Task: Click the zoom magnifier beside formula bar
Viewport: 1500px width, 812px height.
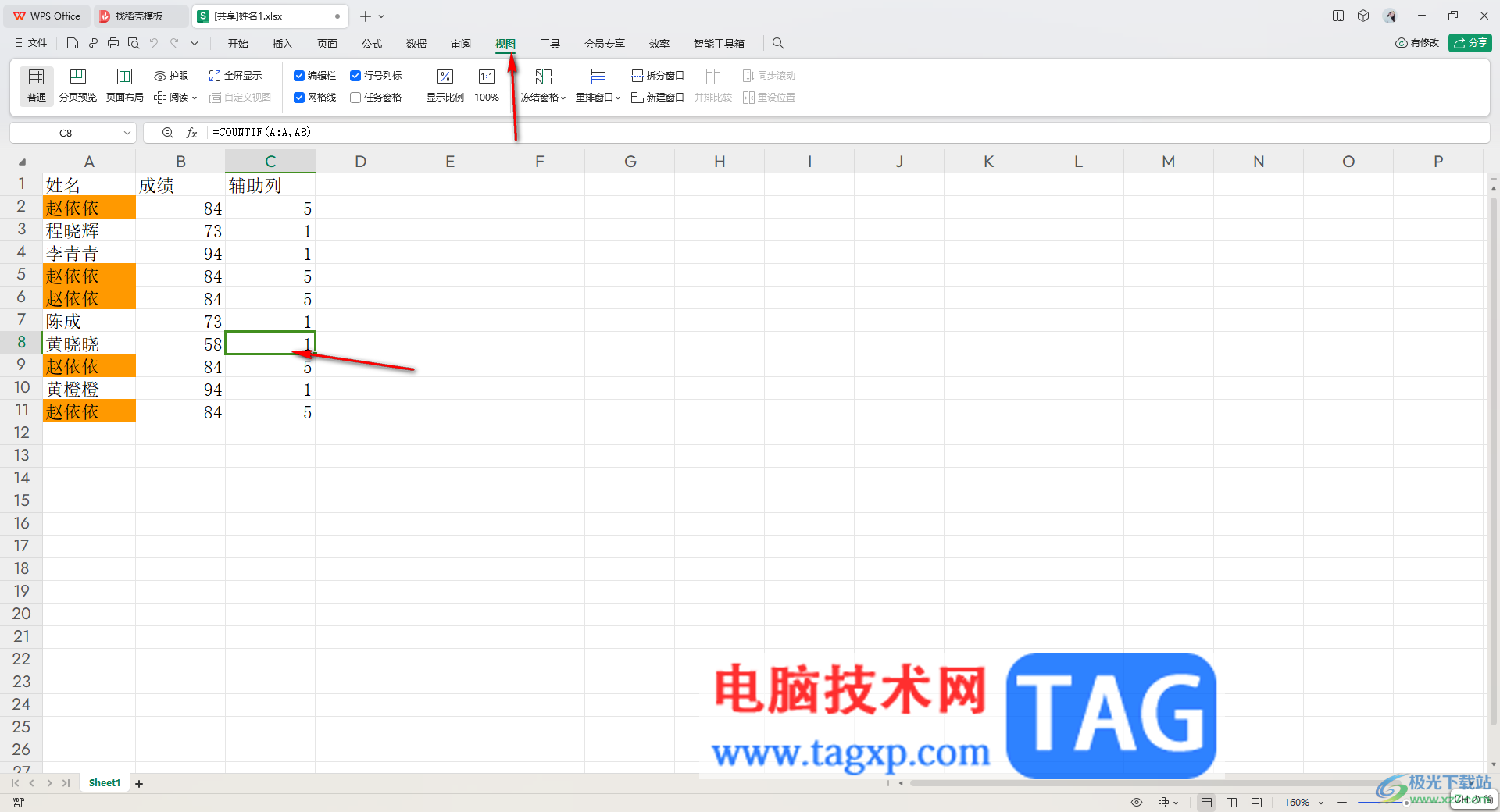Action: (x=167, y=133)
